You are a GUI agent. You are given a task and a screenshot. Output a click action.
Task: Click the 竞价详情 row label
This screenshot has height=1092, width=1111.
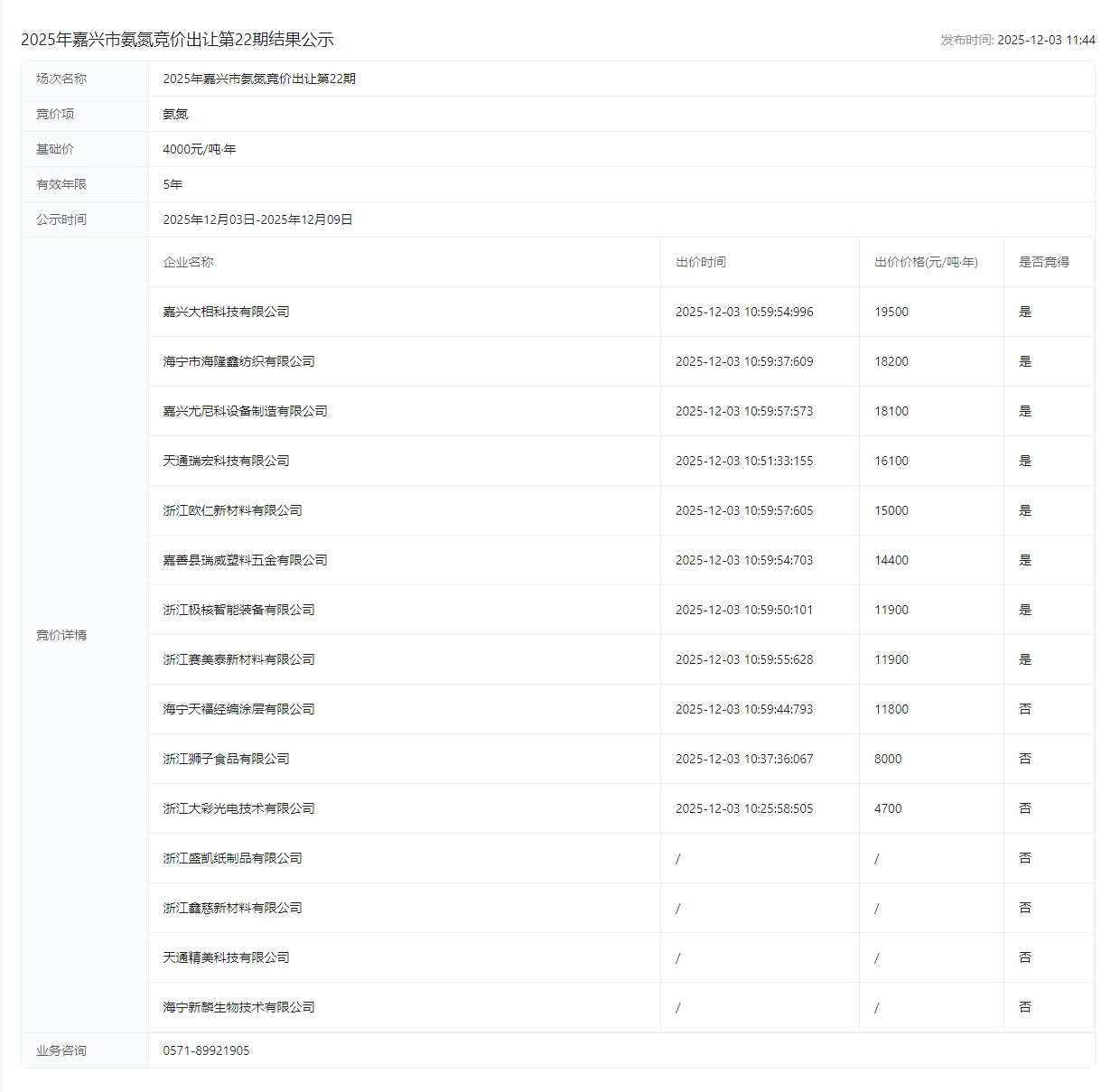tap(61, 635)
